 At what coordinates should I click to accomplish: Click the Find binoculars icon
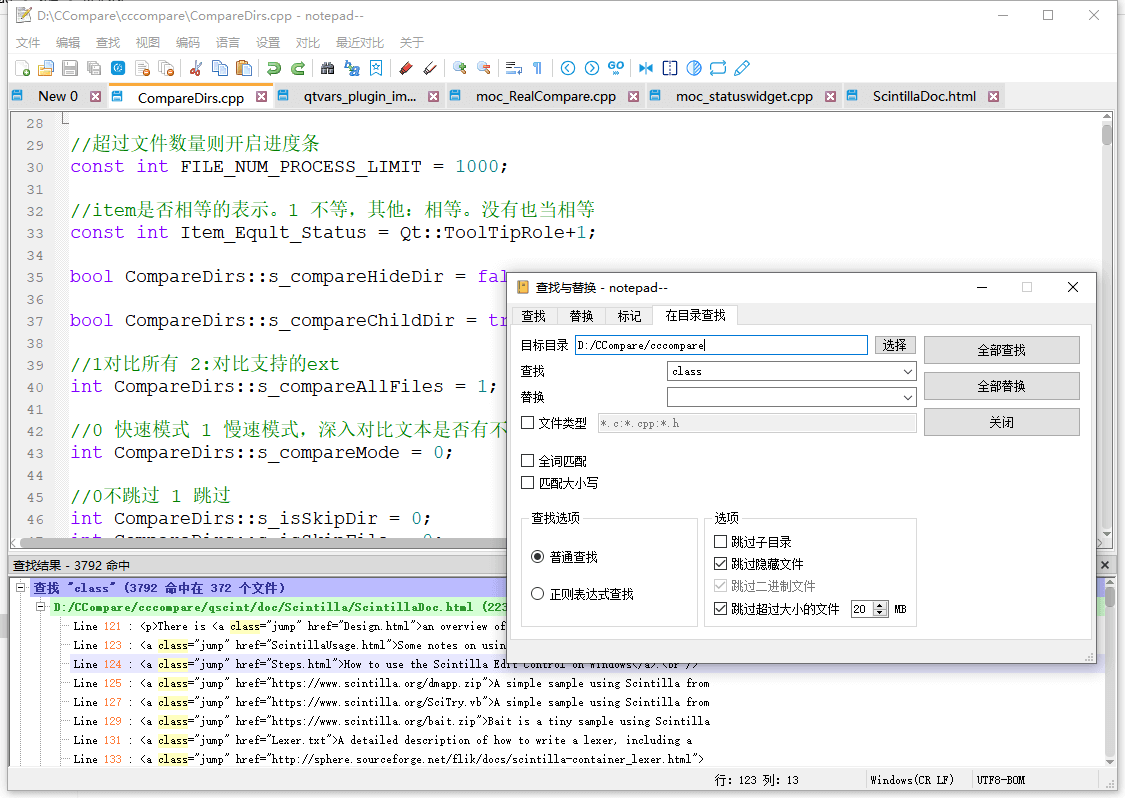click(327, 68)
